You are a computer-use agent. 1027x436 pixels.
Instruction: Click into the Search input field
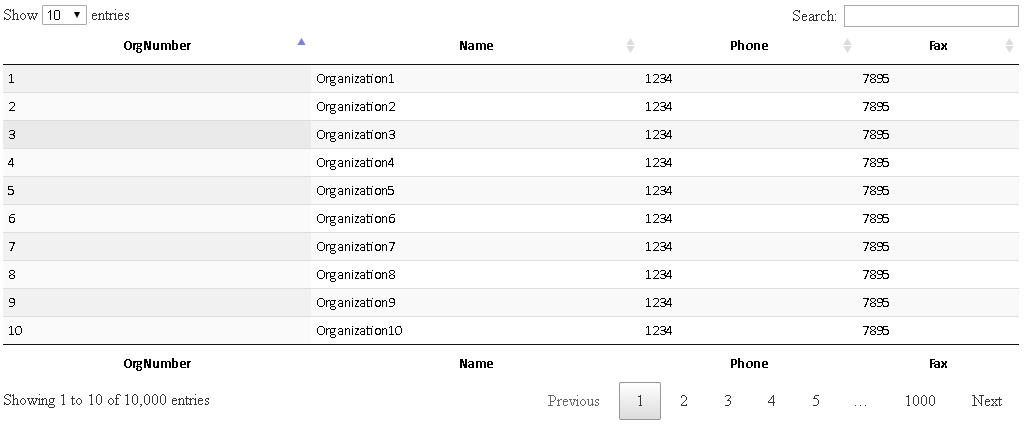click(x=930, y=16)
